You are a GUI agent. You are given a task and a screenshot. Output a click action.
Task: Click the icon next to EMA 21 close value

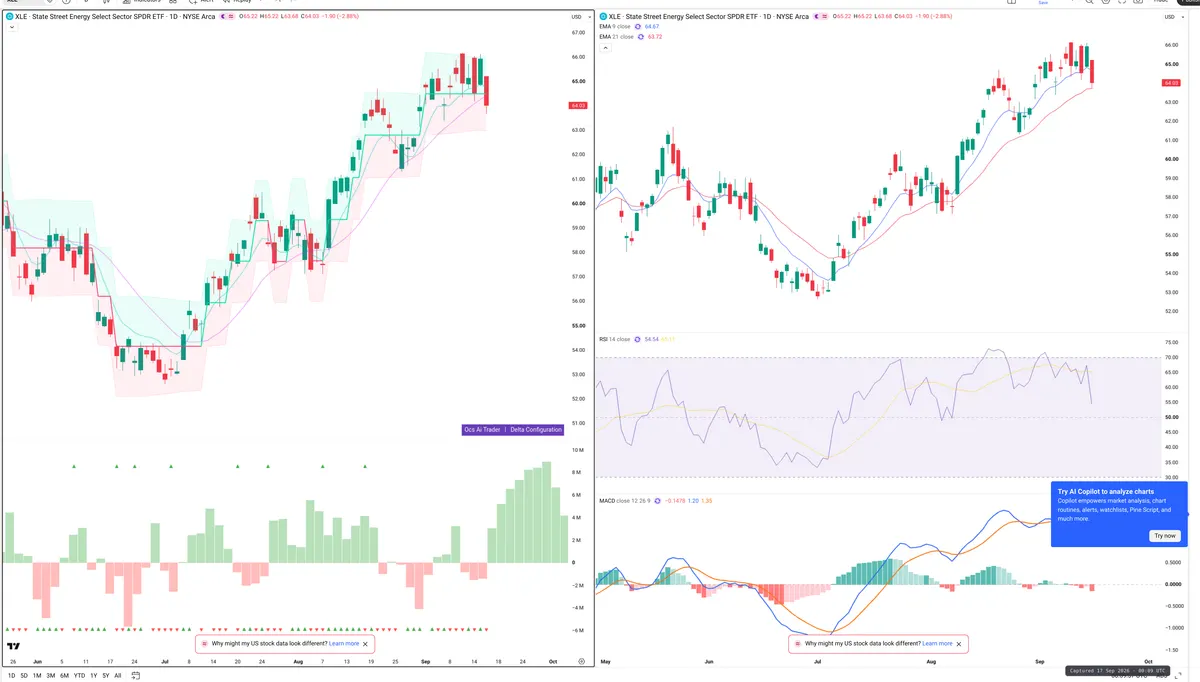[641, 37]
